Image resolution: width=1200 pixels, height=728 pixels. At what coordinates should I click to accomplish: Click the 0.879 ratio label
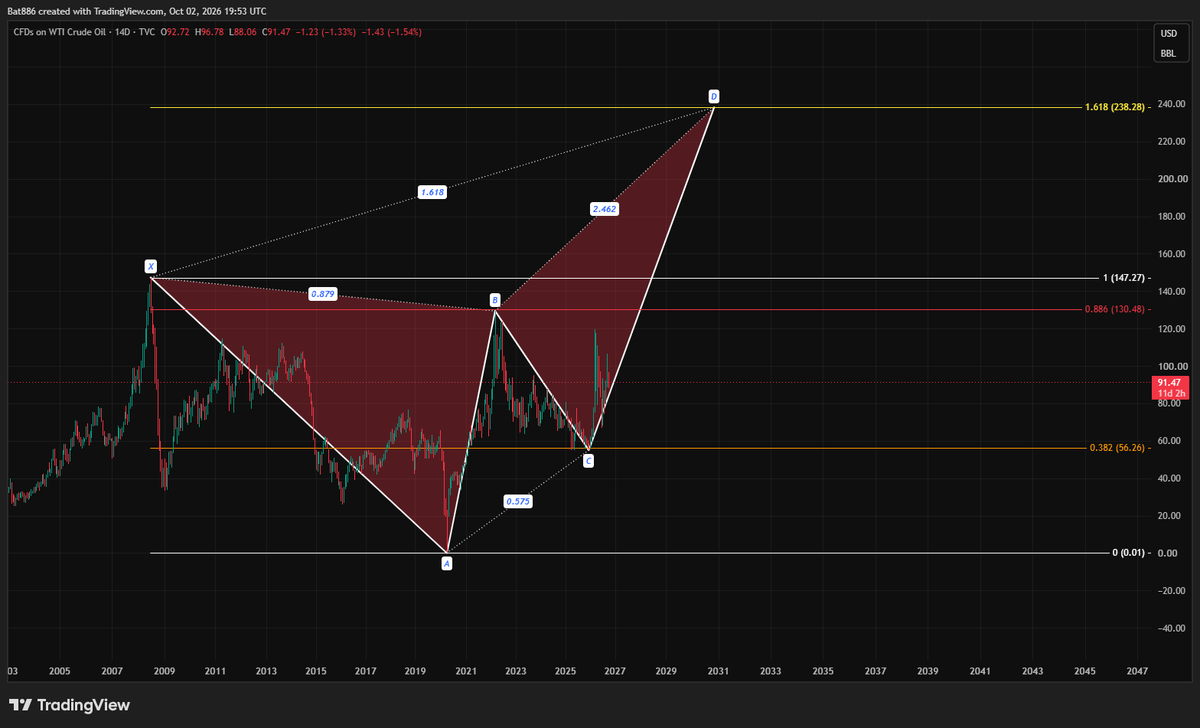322,294
